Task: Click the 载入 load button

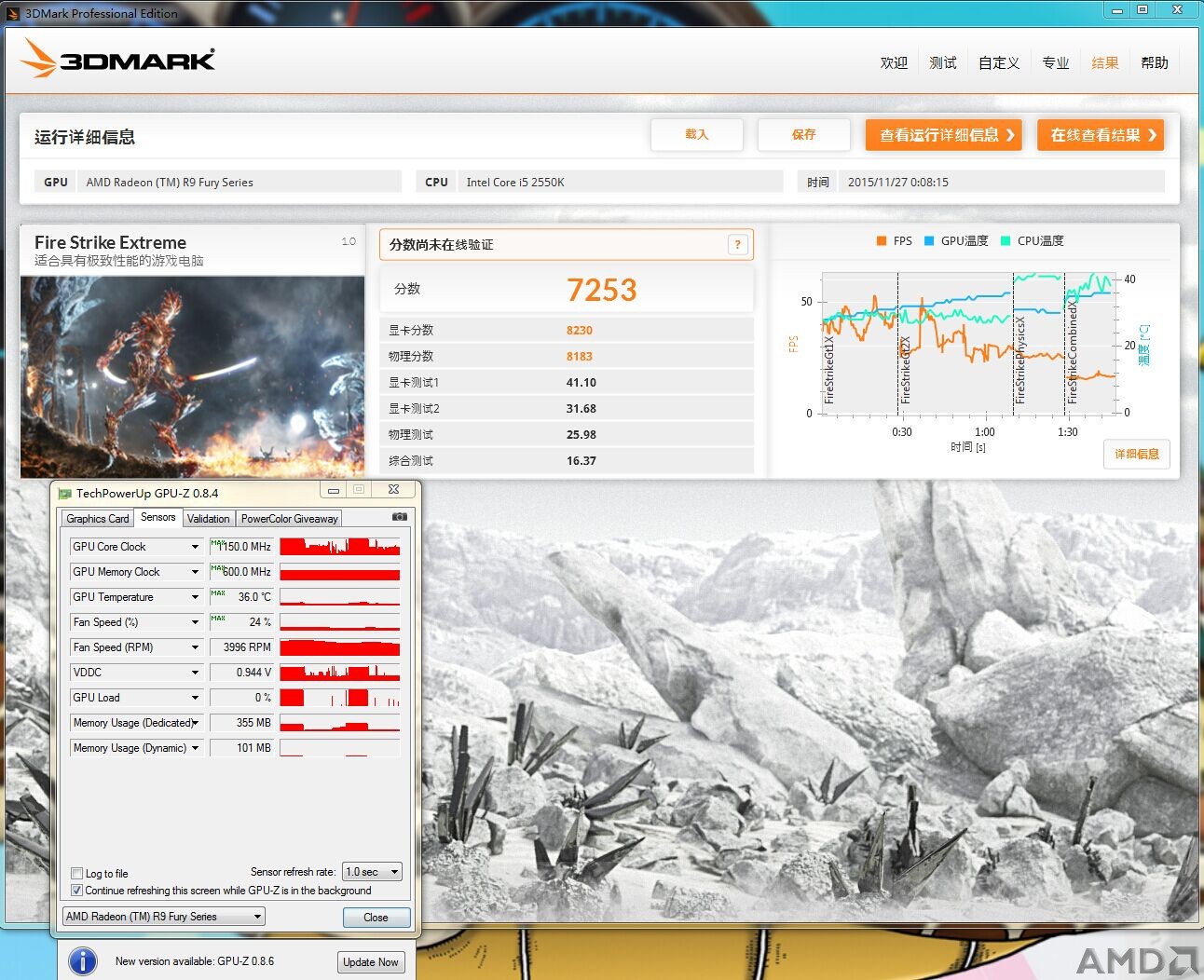Action: 697,135
